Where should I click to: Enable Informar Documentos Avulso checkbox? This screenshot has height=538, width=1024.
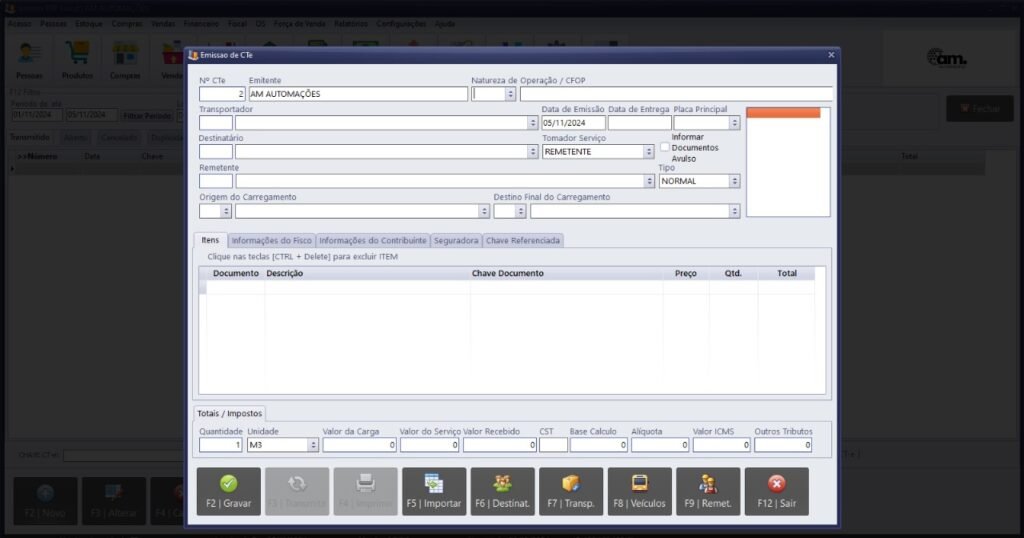(x=665, y=147)
